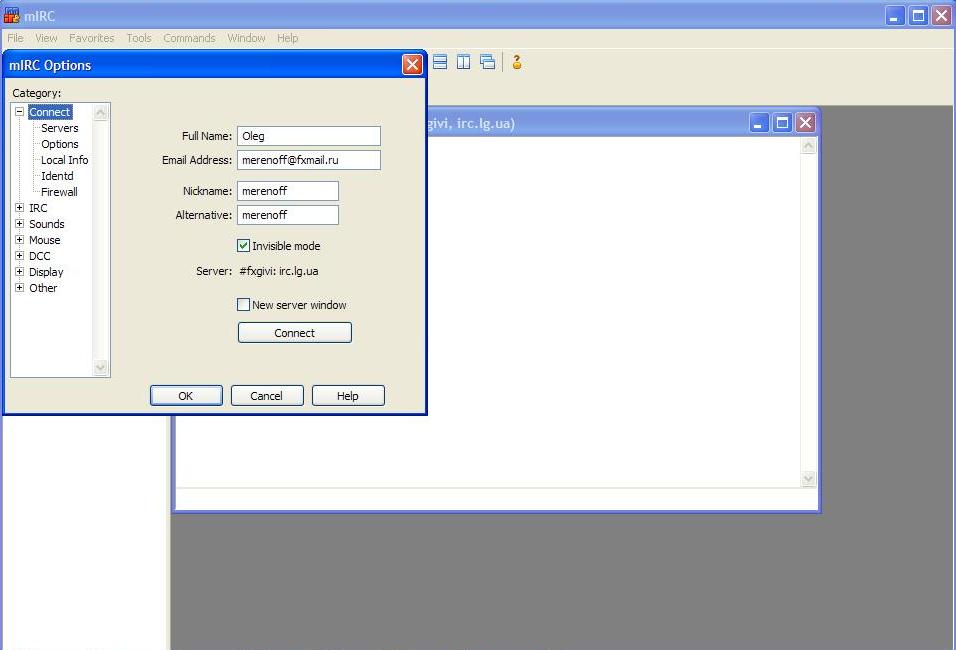Viewport: 956px width, 650px height.
Task: Click the server window message input box
Action: click(496, 499)
